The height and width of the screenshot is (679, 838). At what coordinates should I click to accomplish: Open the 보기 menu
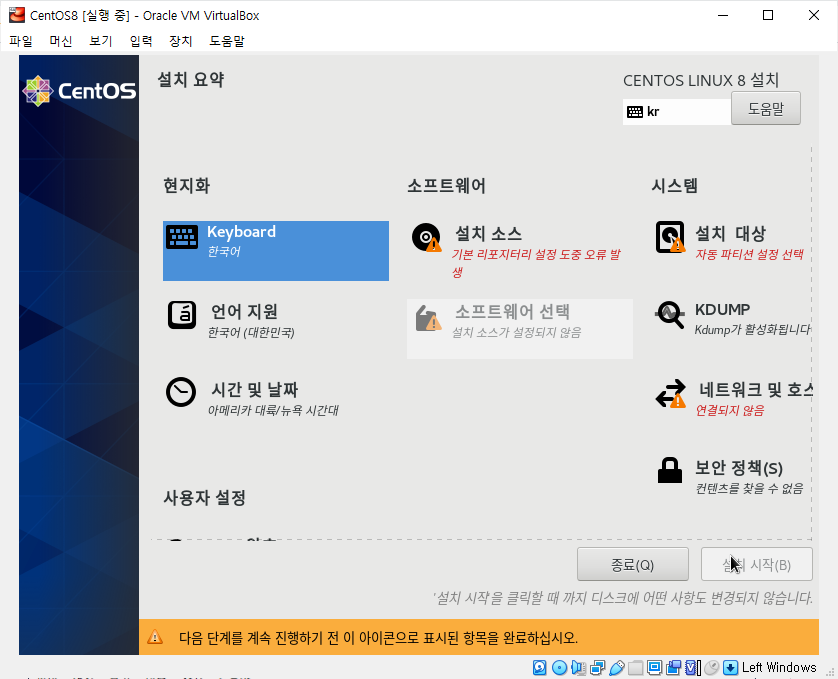point(101,41)
